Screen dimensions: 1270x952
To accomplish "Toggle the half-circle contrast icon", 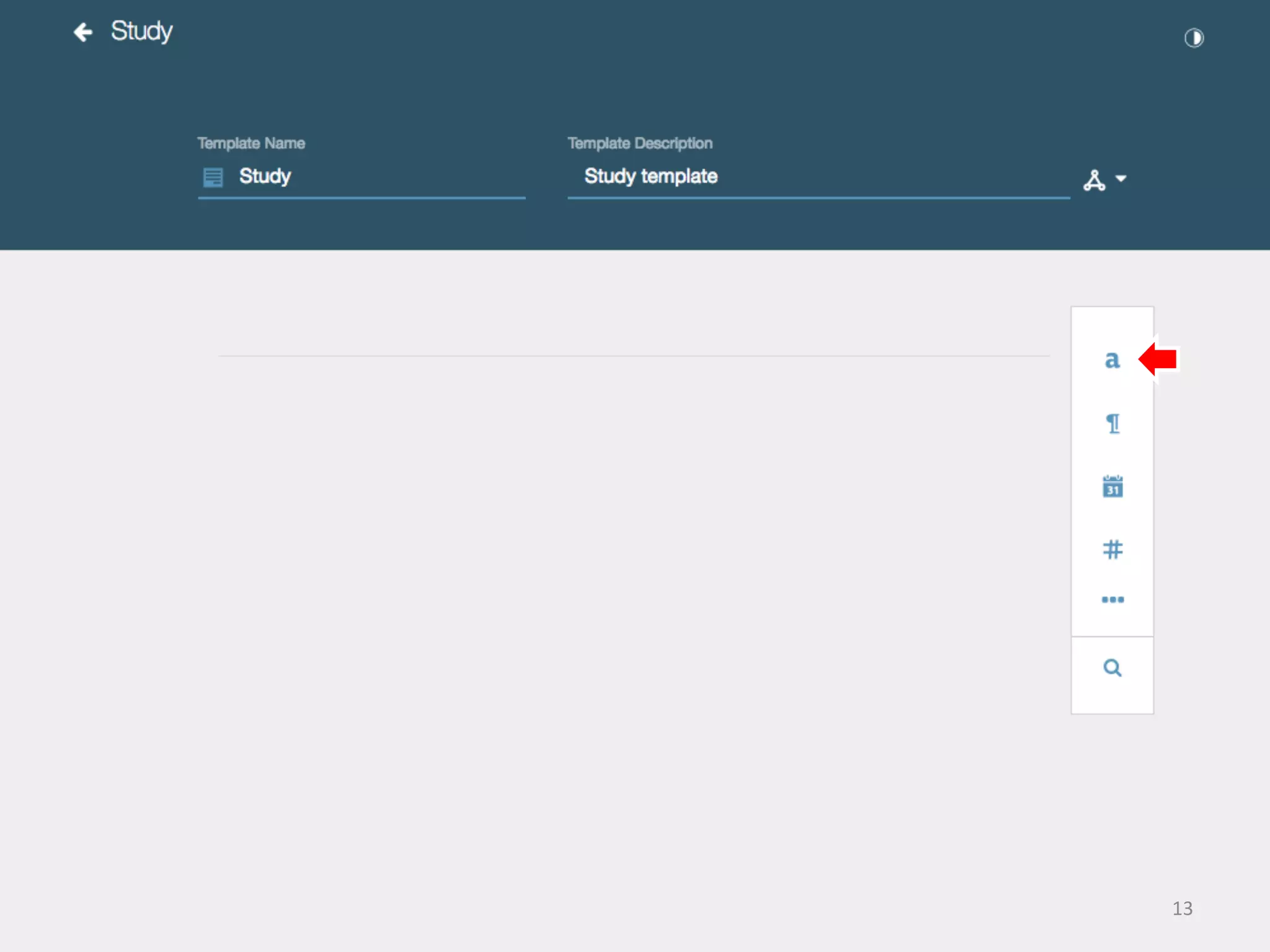I will tap(1194, 38).
